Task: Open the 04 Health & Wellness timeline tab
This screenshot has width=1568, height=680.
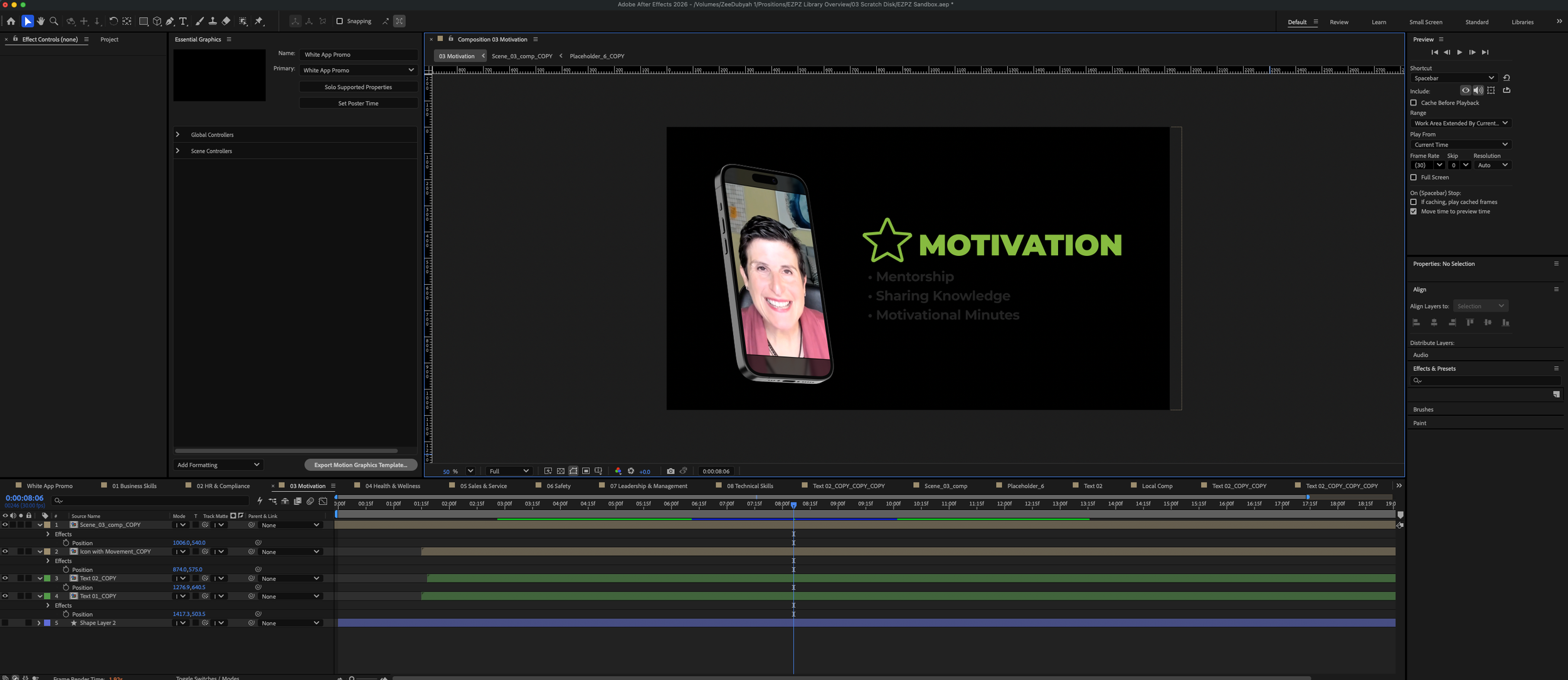Action: point(393,486)
